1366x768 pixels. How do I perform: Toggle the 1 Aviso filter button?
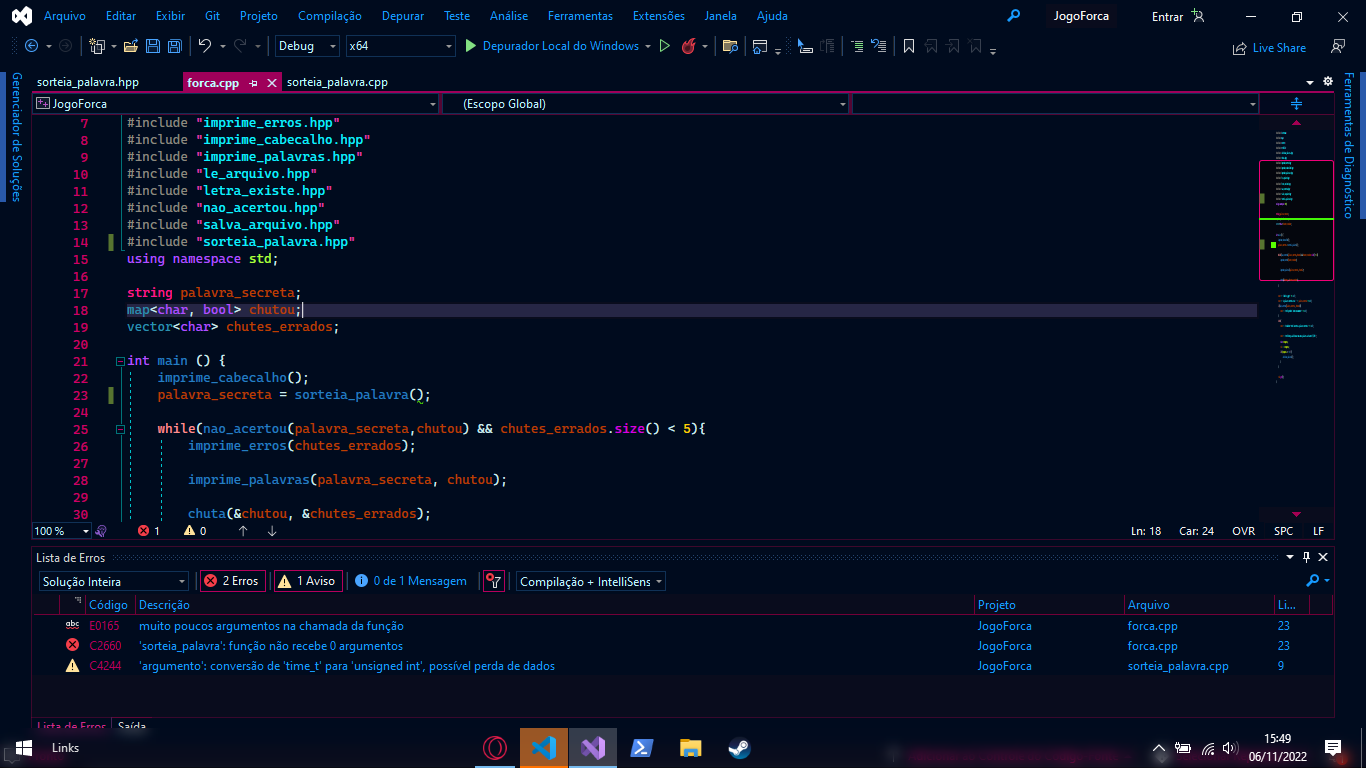coord(307,581)
